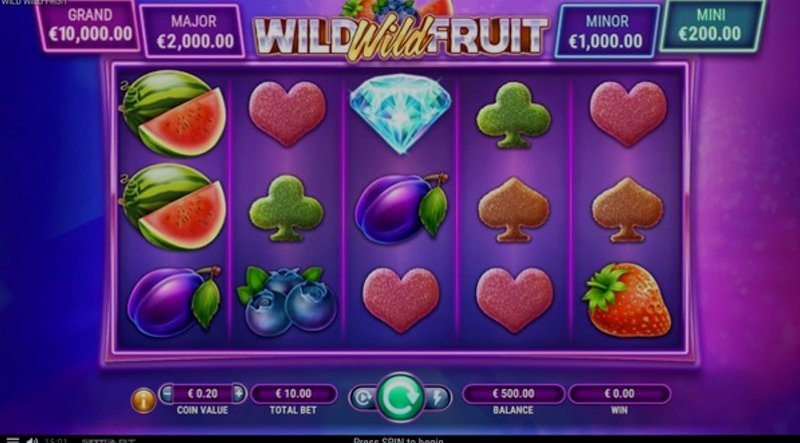Viewport: 800px width, 443px height.
Task: Enable autoplay next to spin button
Action: 363,398
